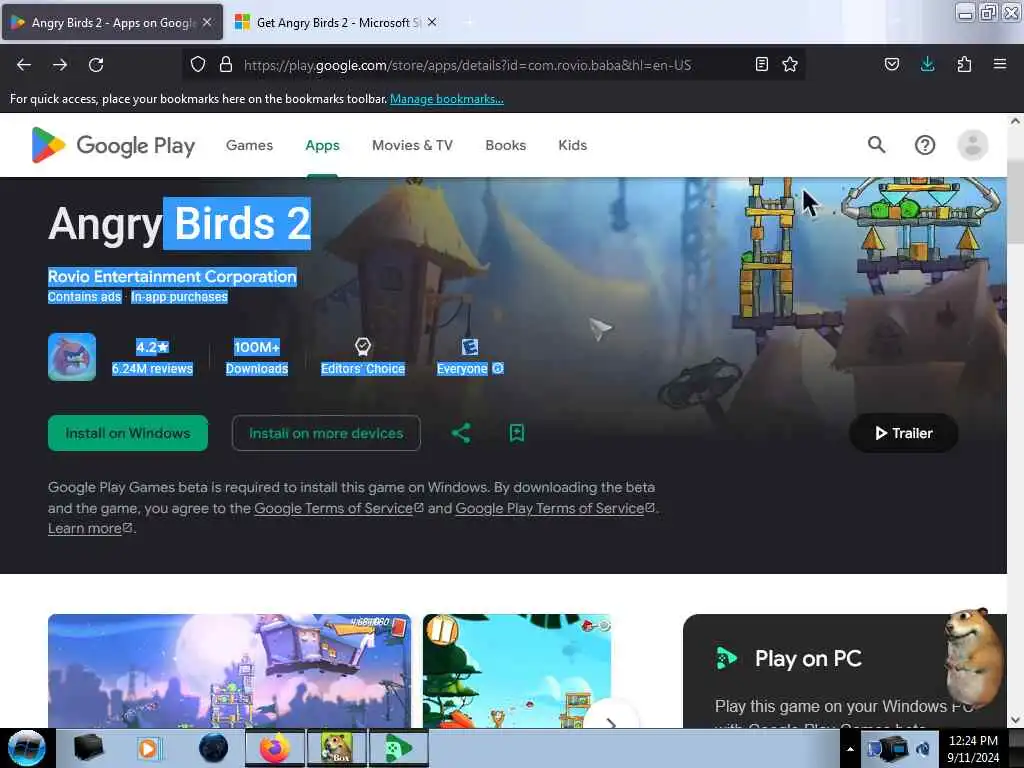Screen dimensions: 1024x768
Task: Click the 100M+ Downloads text
Action: 257,357
